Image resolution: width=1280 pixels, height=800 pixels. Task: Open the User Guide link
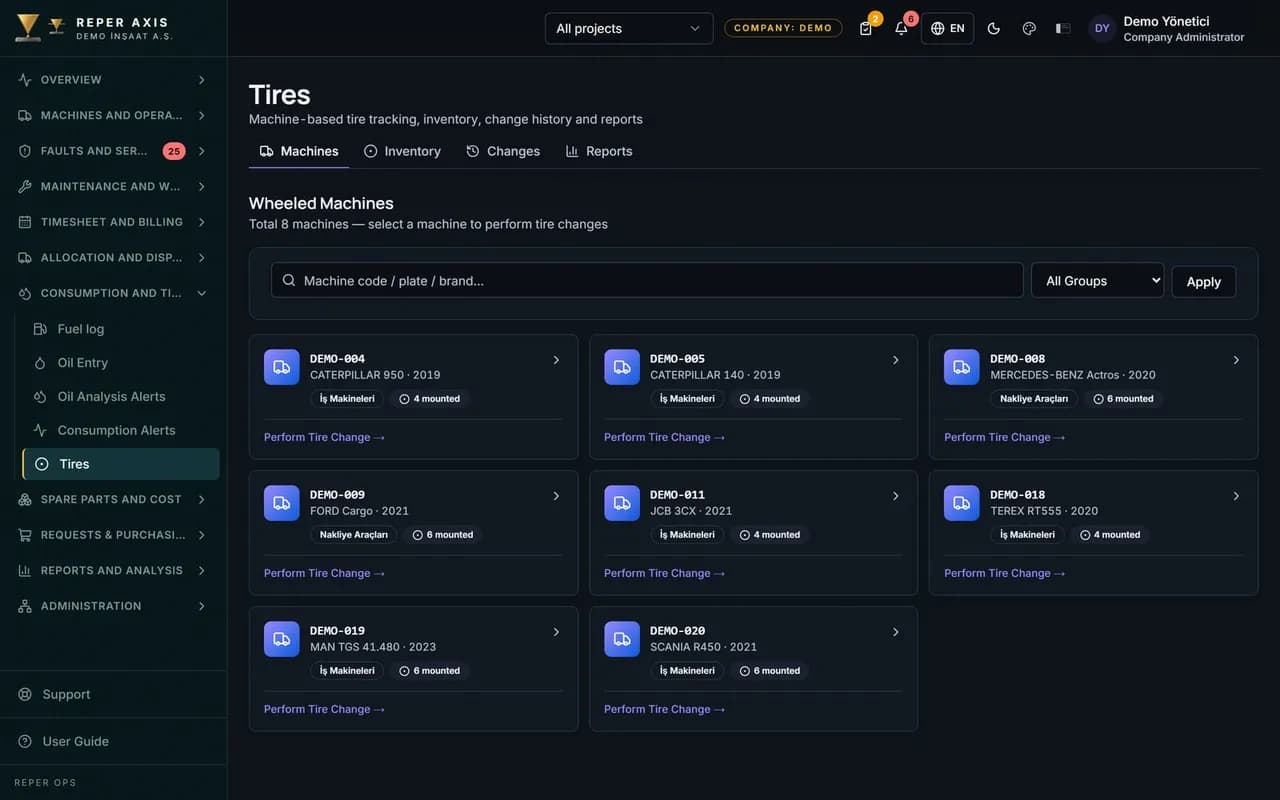click(x=113, y=741)
